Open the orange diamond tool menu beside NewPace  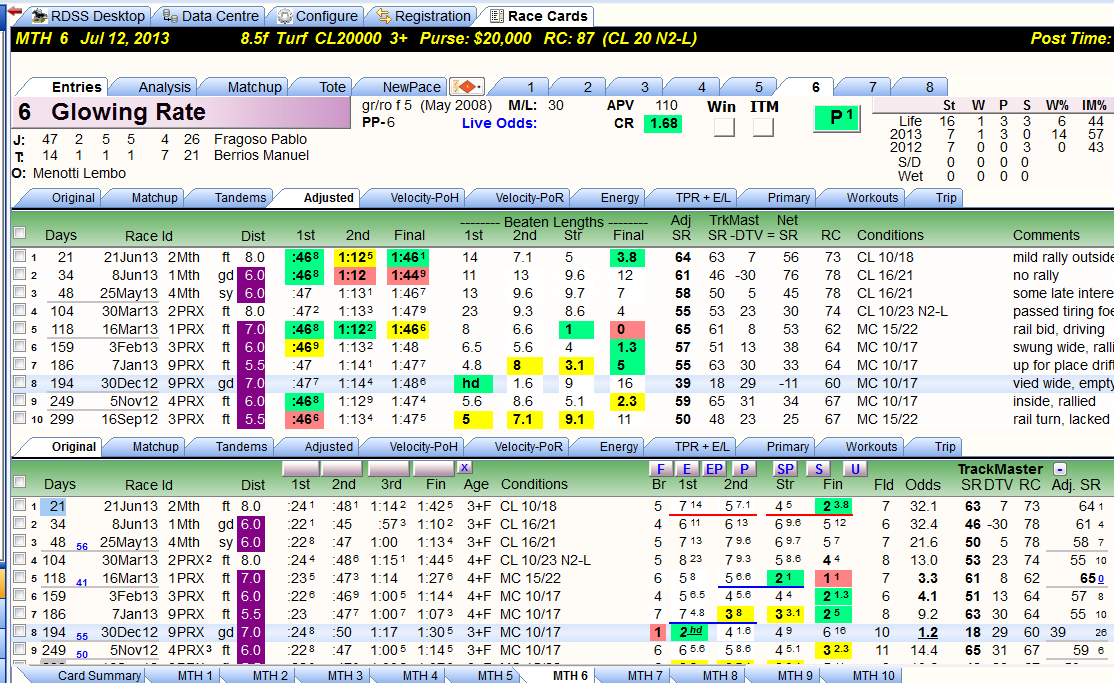pos(467,87)
